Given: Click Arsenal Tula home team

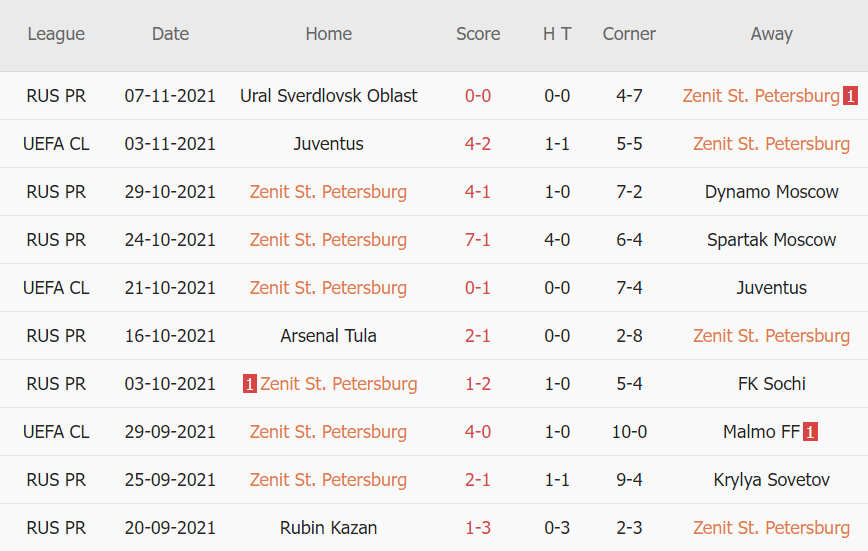Looking at the screenshot, I should [329, 336].
